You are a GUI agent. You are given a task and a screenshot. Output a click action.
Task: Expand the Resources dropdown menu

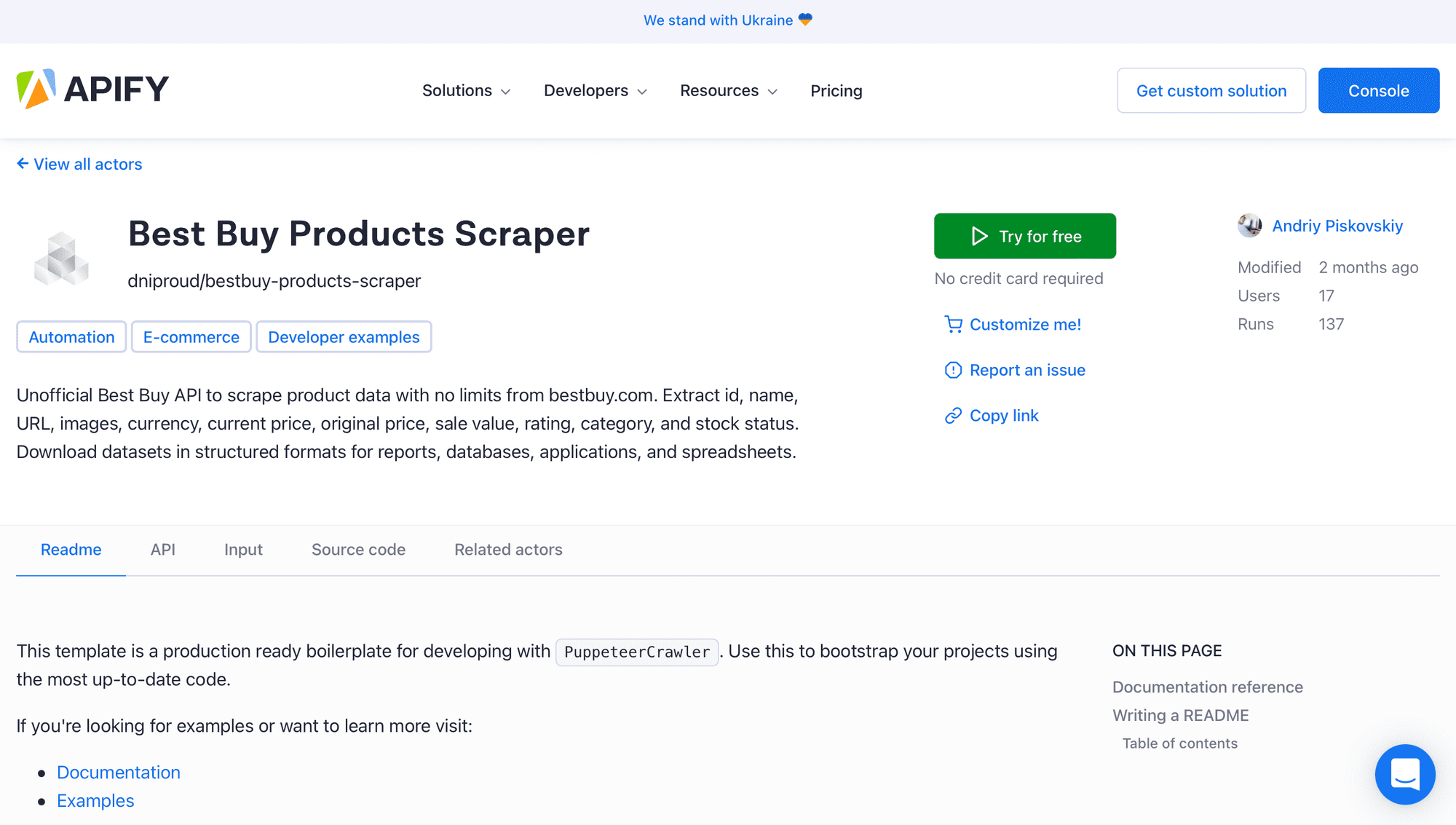tap(727, 91)
